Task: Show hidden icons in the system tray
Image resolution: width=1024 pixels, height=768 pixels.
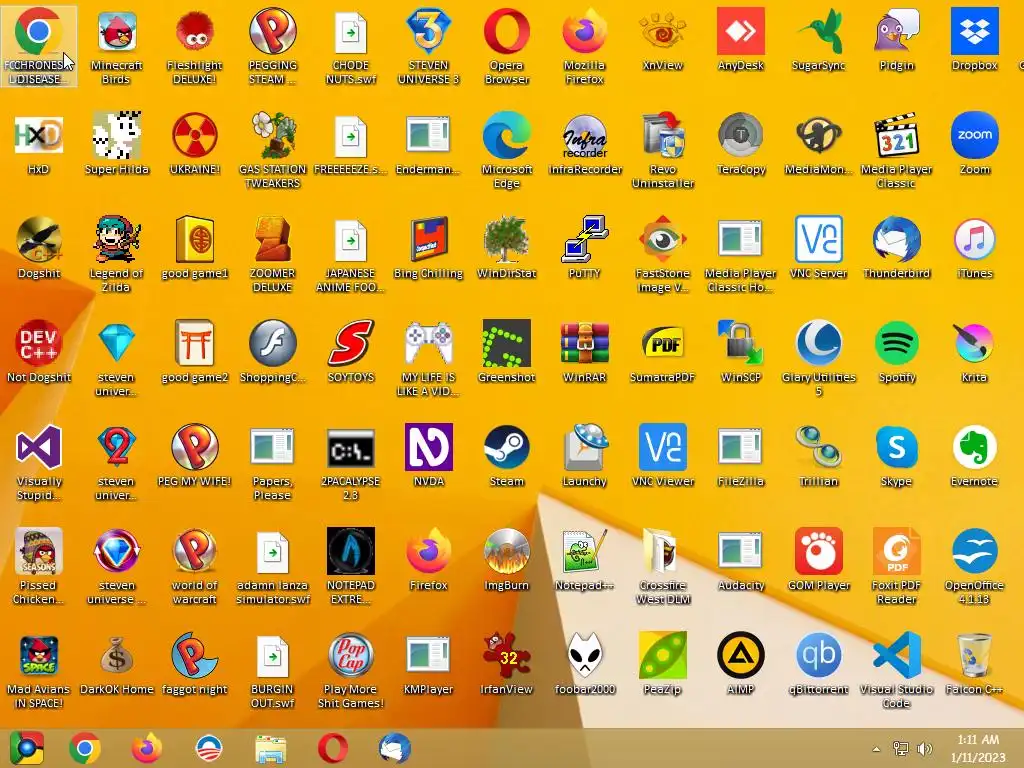Action: 876,749
